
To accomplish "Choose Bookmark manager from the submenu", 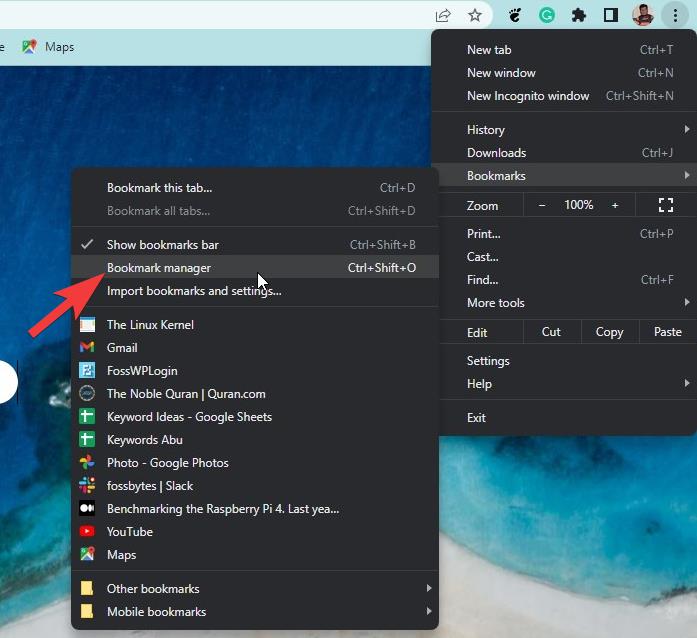I will (255, 268).
